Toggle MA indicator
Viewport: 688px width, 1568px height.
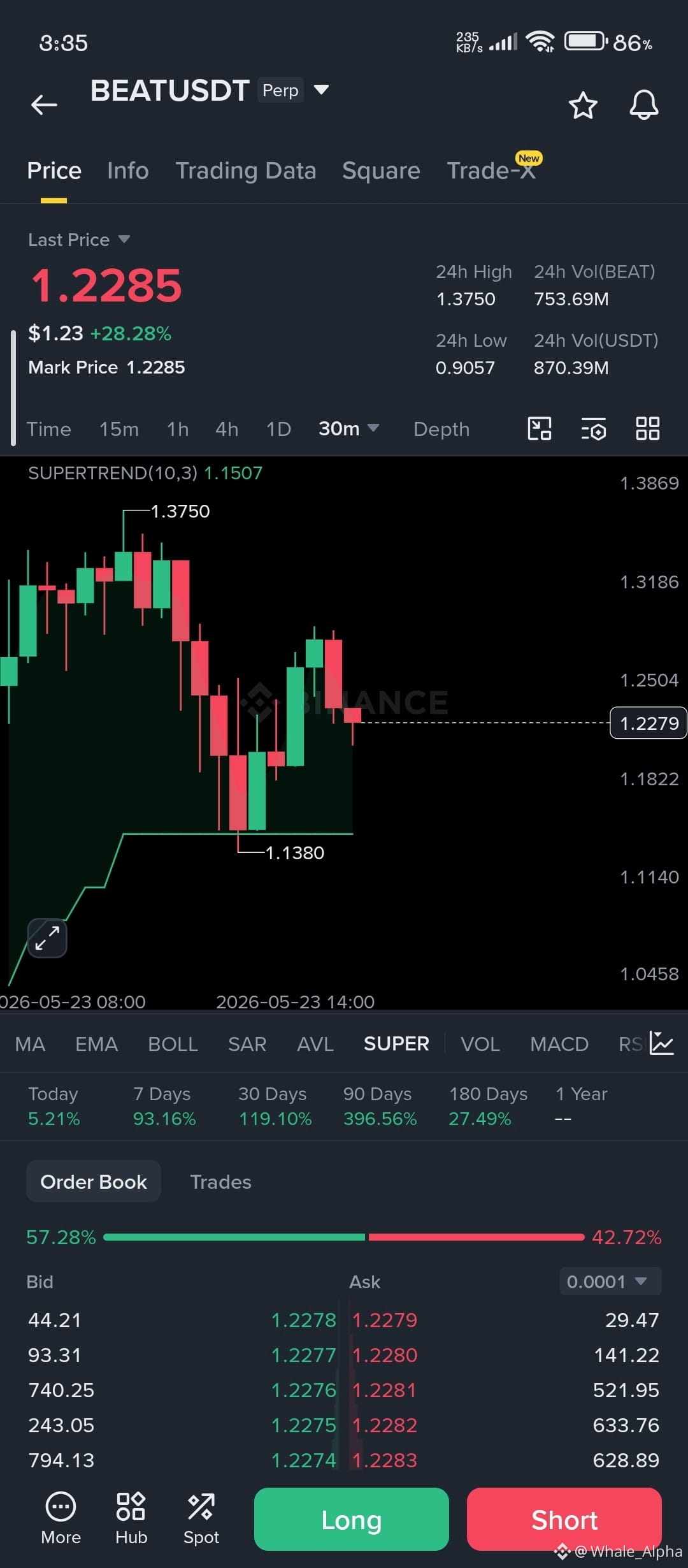[x=30, y=1044]
